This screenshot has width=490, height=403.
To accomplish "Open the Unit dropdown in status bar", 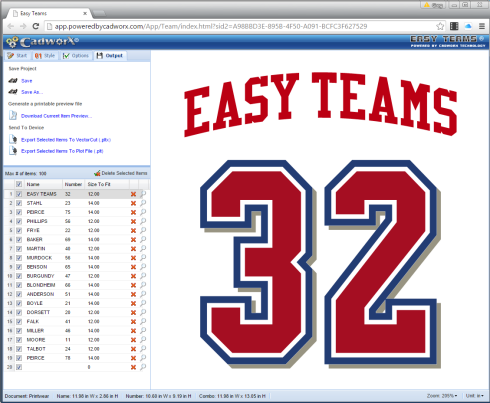I will click(475, 396).
